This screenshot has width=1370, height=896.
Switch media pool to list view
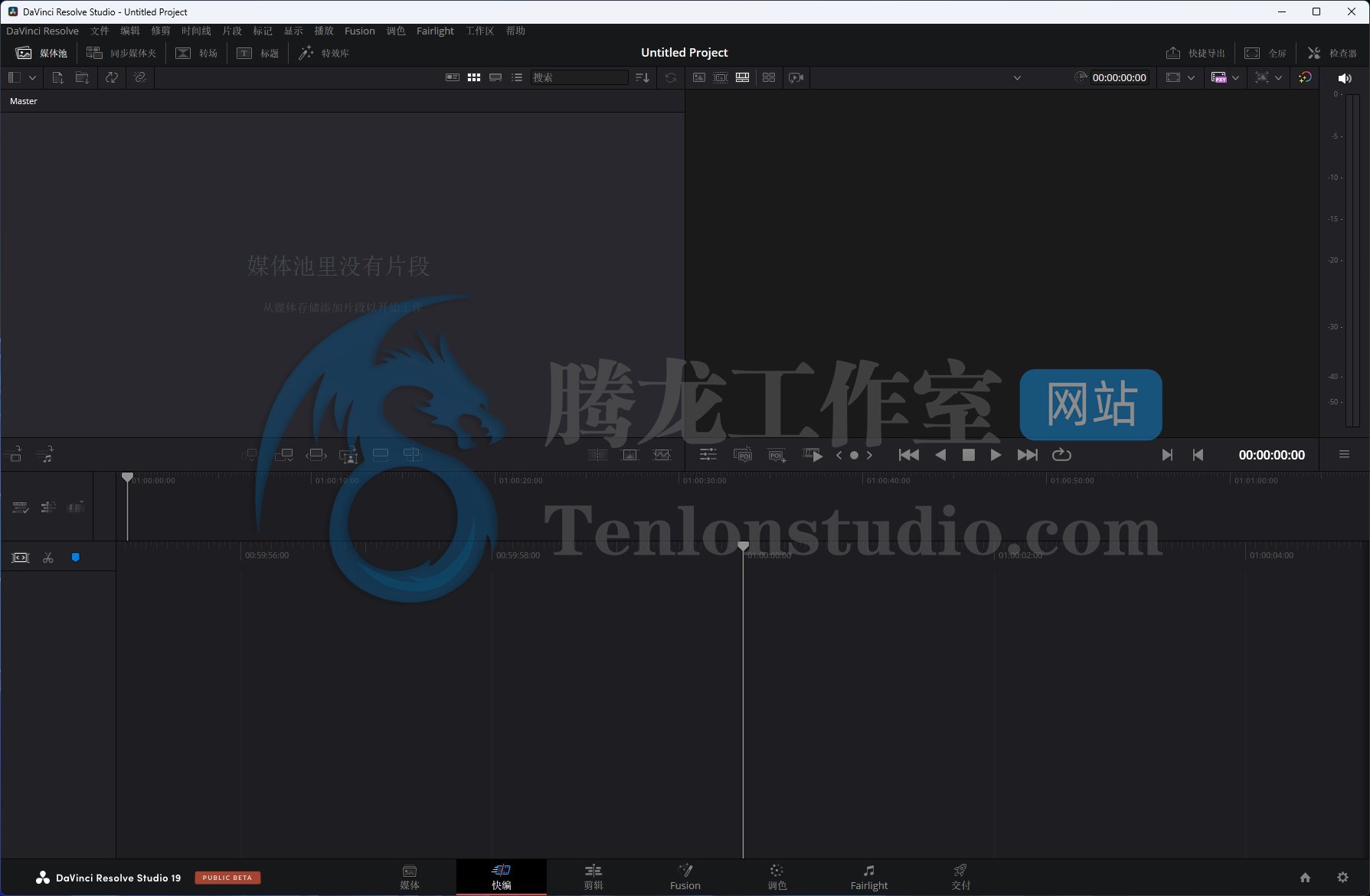517,77
